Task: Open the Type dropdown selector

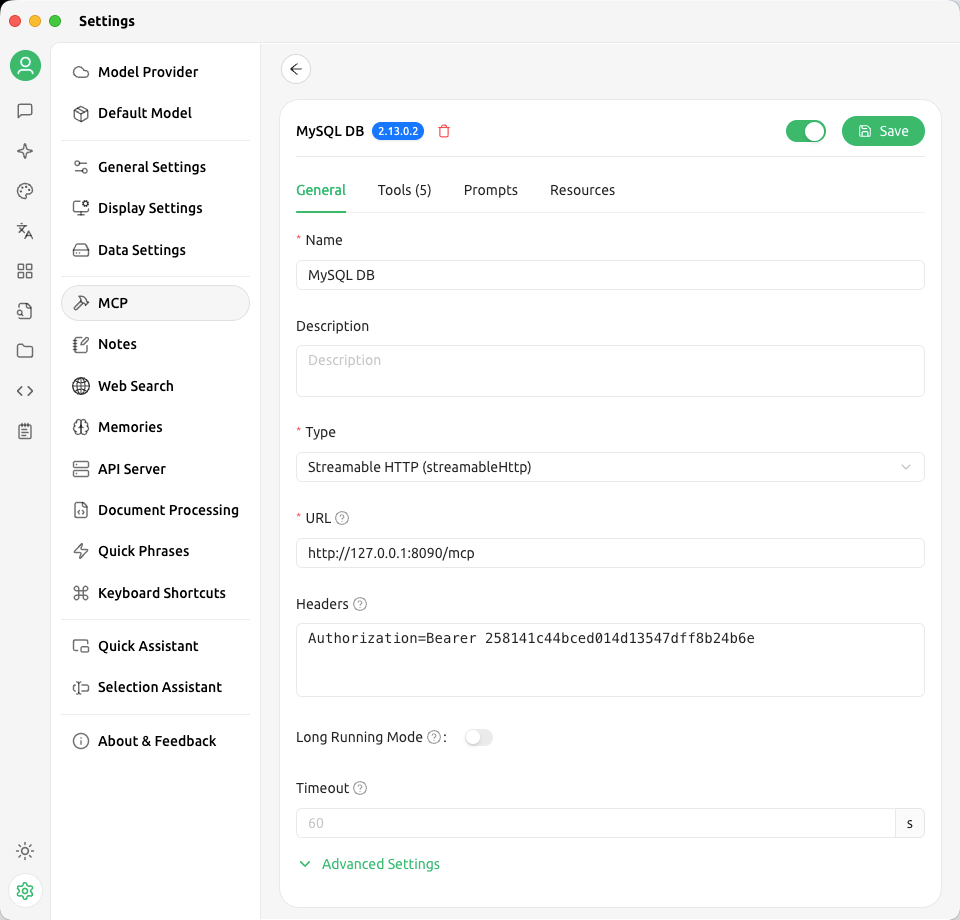Action: 609,467
